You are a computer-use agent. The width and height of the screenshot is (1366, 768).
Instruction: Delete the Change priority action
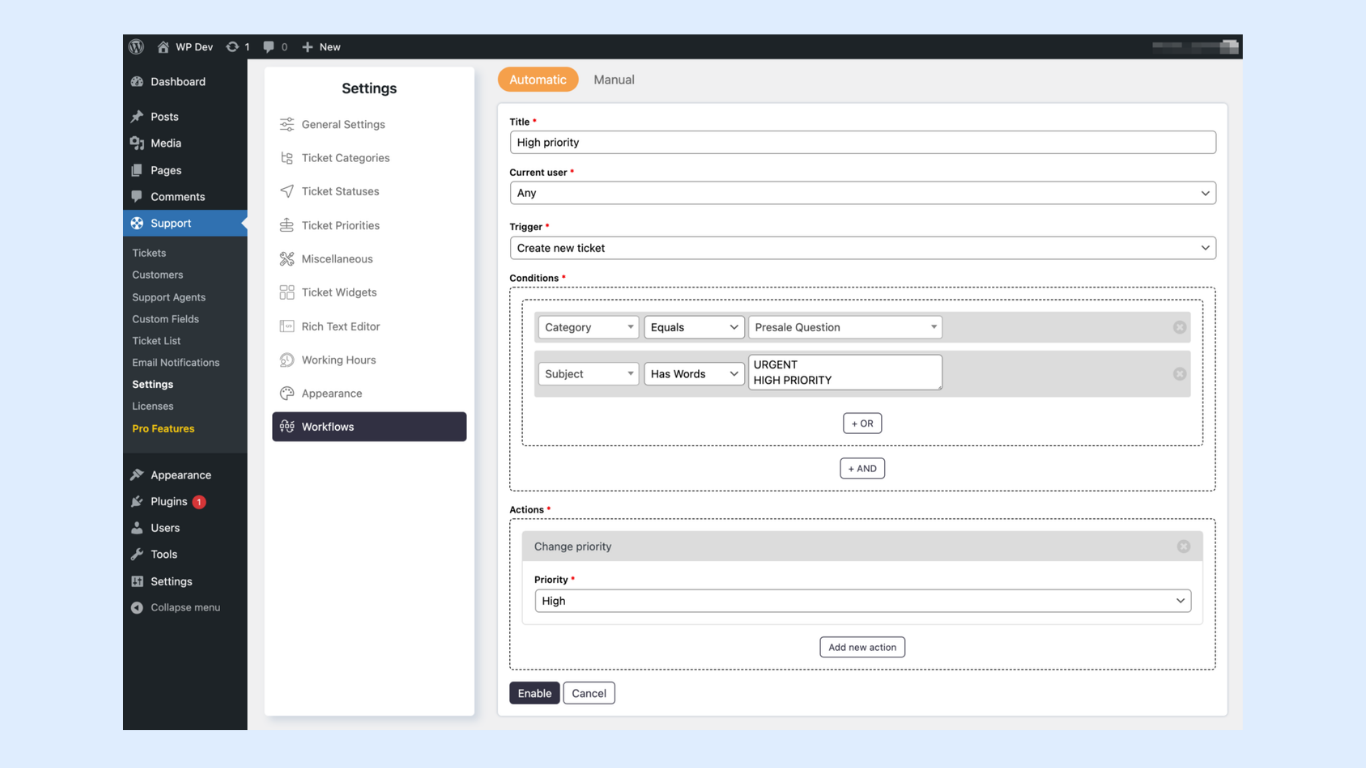click(1183, 547)
